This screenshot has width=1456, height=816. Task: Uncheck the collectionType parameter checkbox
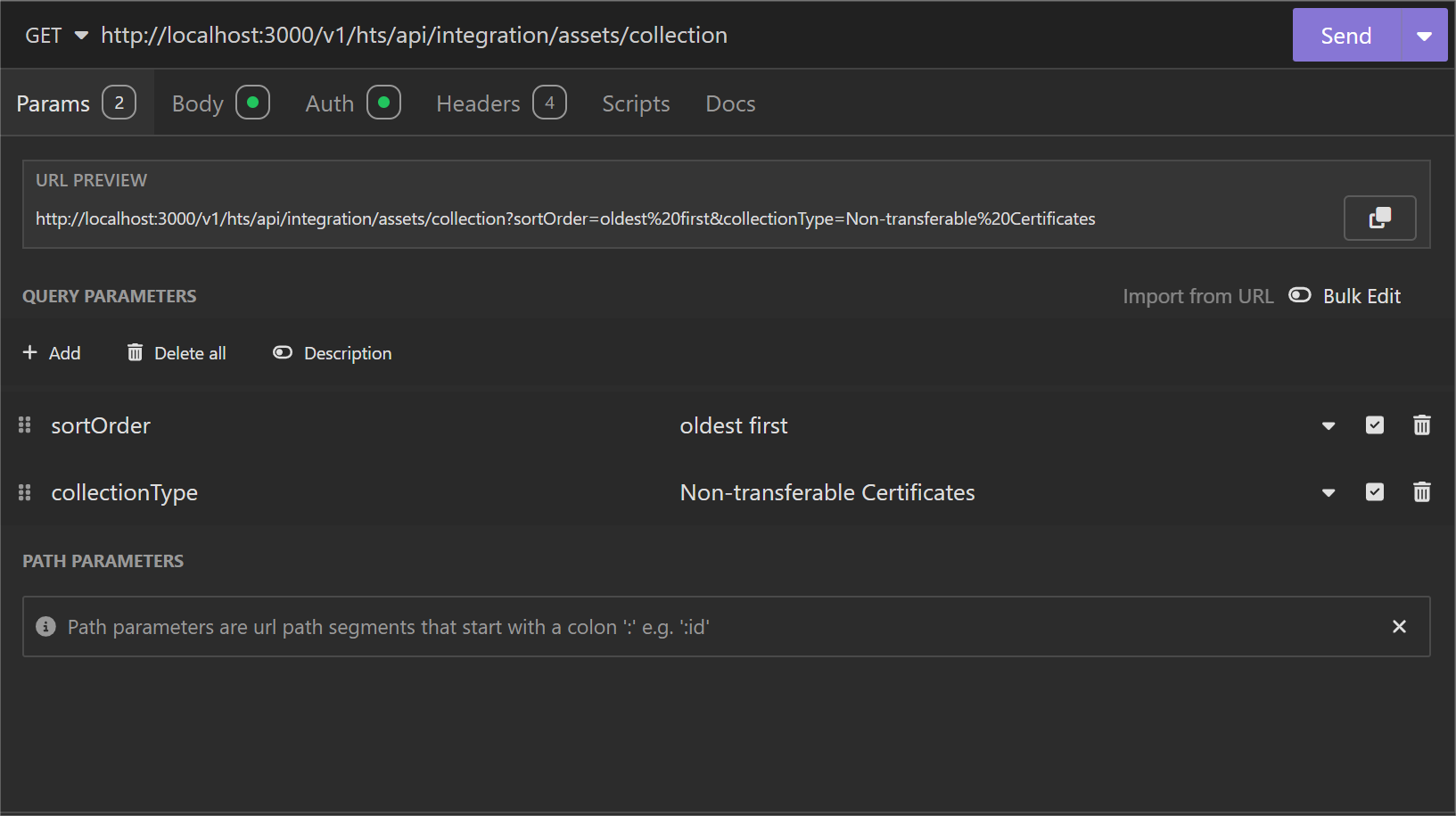(1374, 491)
